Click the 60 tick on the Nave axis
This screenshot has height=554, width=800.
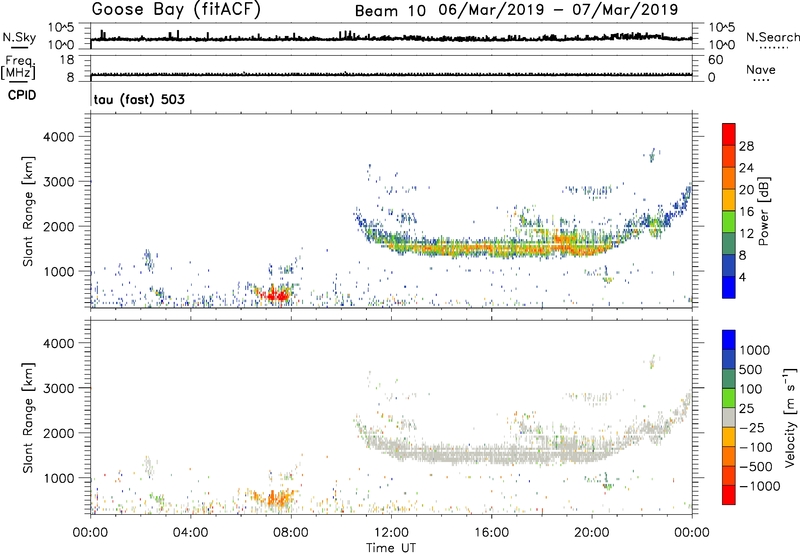pos(715,60)
